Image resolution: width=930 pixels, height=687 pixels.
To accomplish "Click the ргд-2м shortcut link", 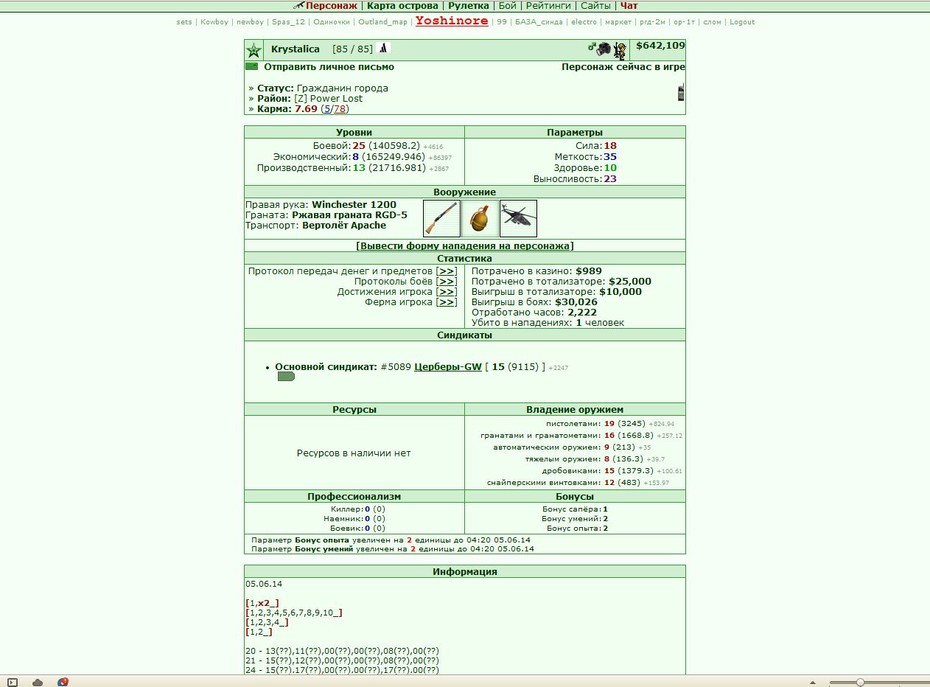I will (652, 22).
